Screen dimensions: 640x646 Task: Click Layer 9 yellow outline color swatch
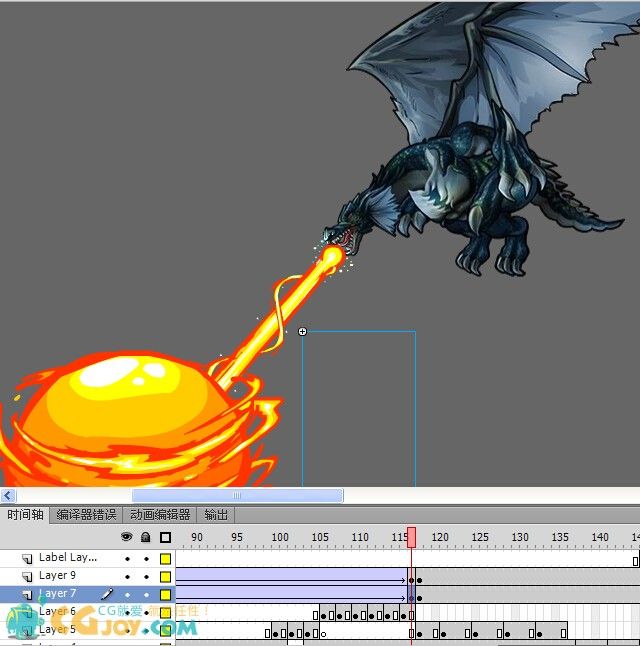click(x=165, y=577)
